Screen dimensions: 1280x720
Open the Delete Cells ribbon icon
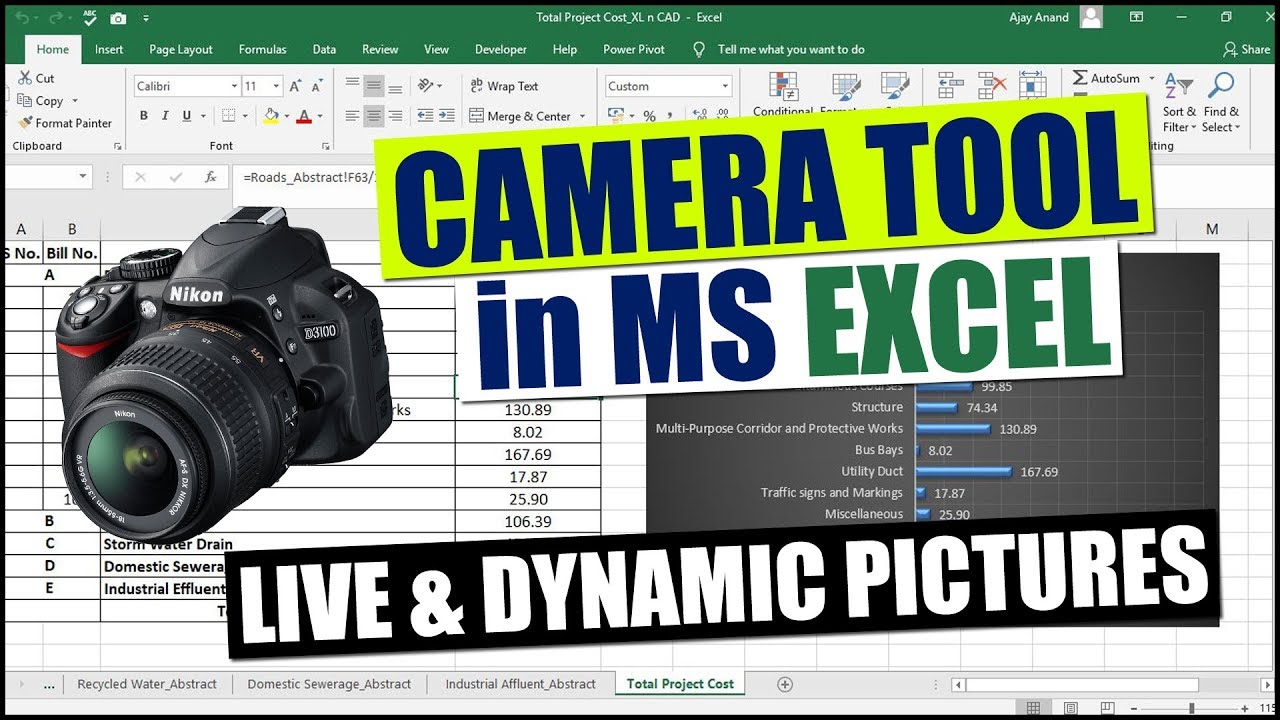[992, 86]
